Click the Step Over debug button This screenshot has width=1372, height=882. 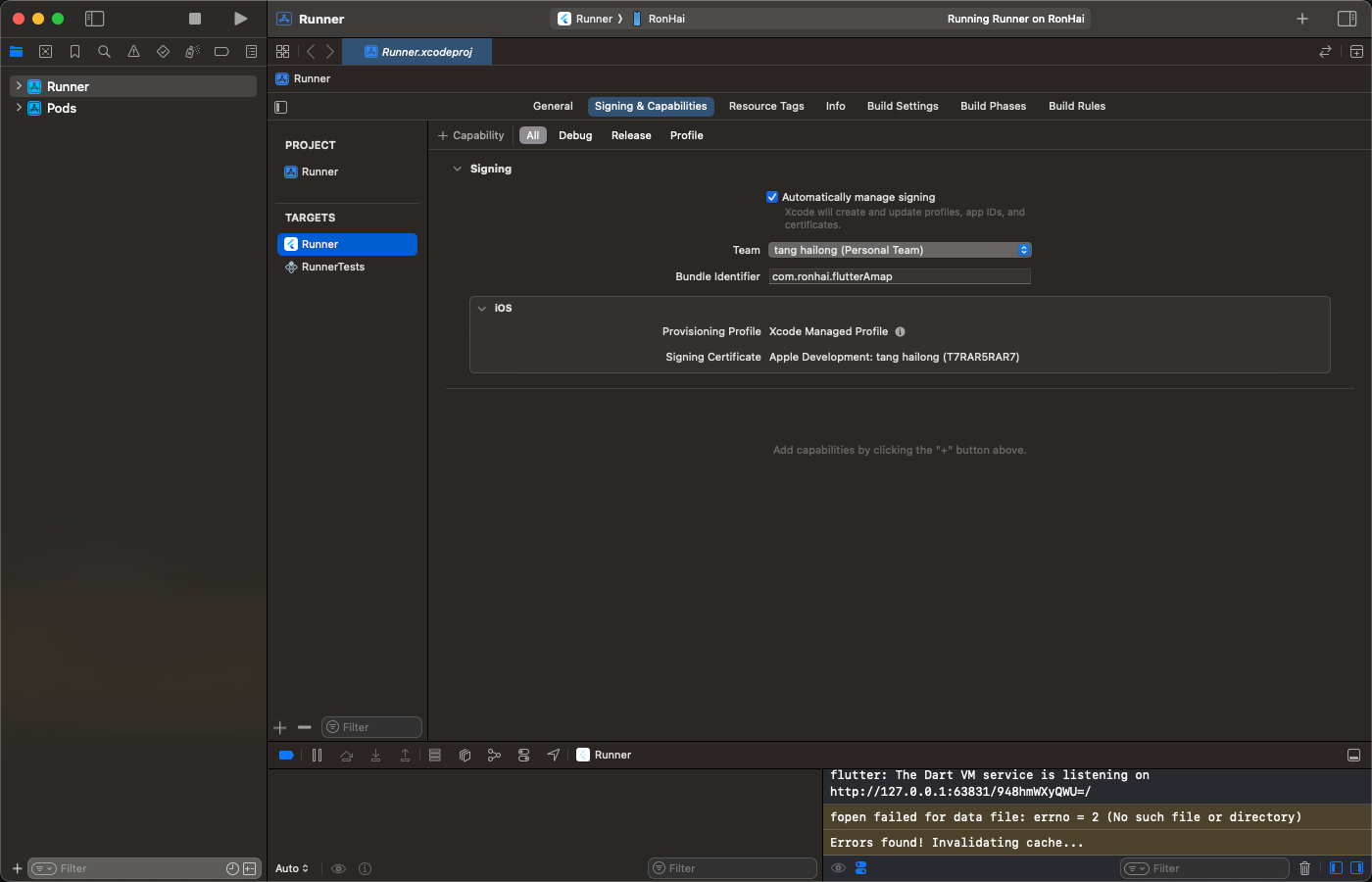(x=346, y=755)
